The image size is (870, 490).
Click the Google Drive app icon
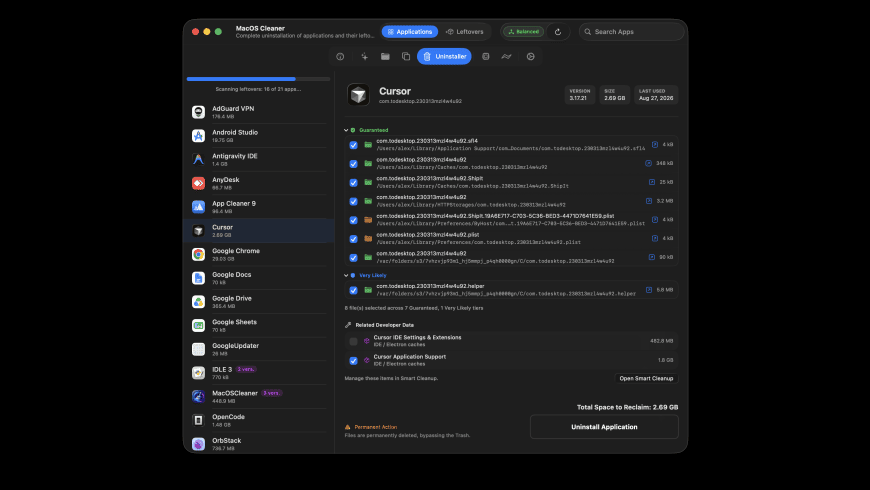pyautogui.click(x=198, y=302)
